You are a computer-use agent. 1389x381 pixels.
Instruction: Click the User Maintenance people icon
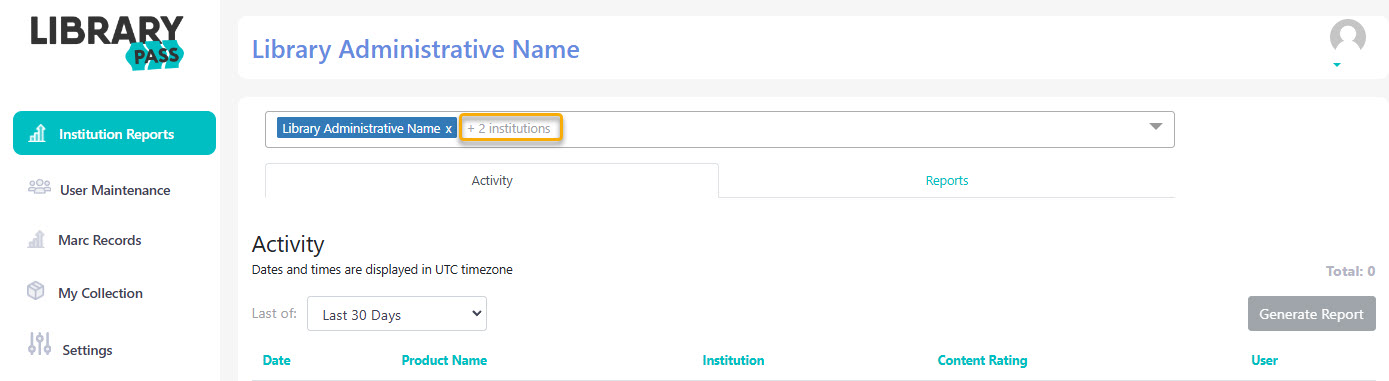tap(39, 188)
